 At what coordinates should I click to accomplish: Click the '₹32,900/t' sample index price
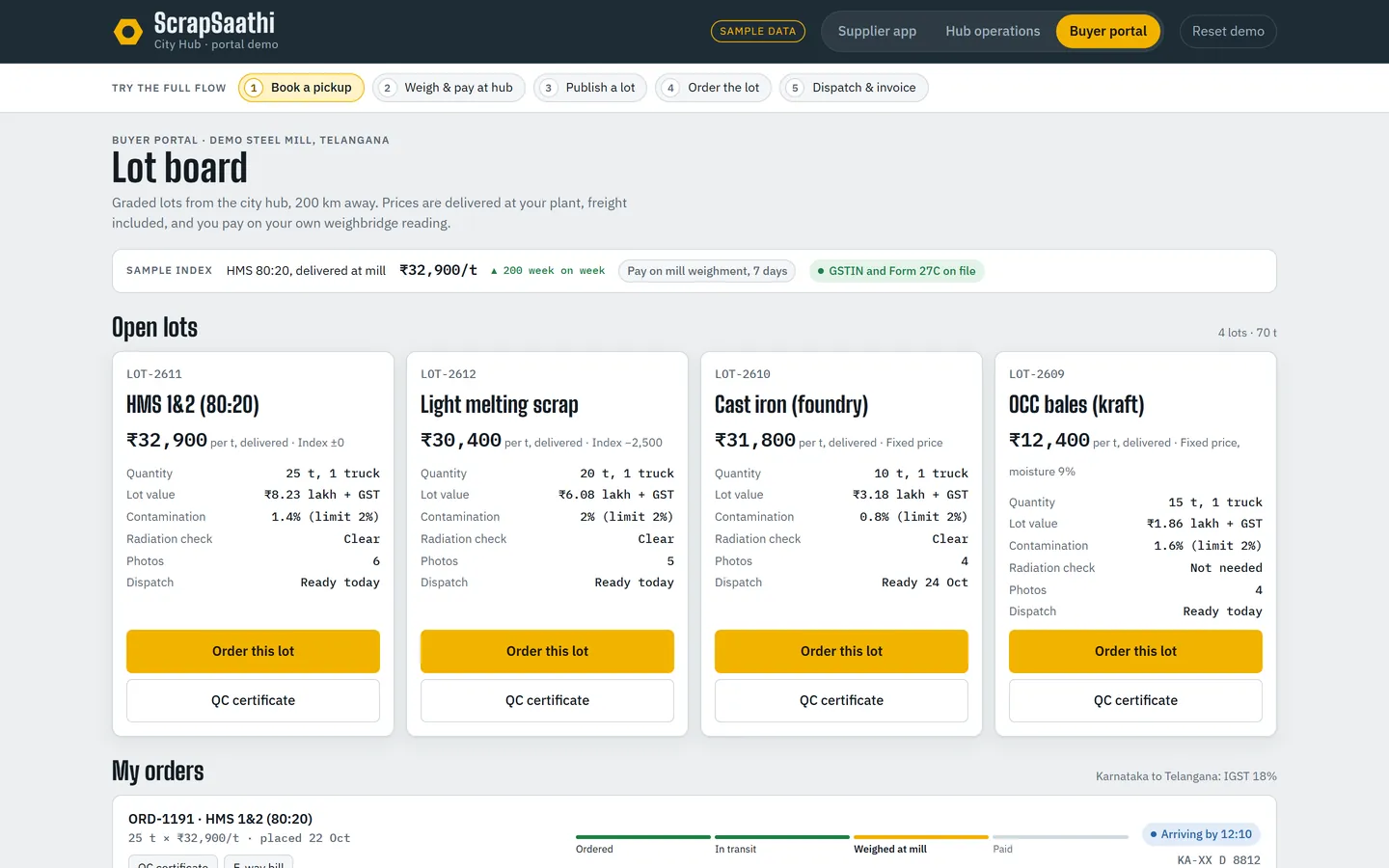439,270
